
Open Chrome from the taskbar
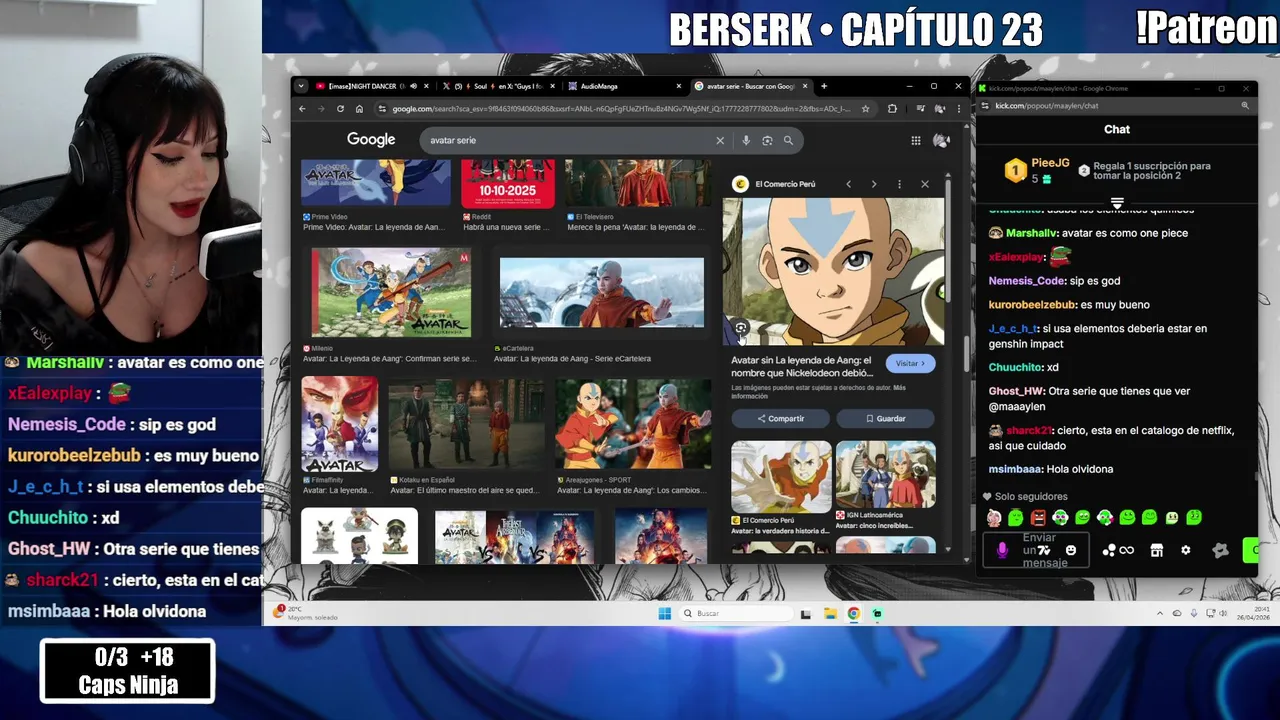click(854, 614)
